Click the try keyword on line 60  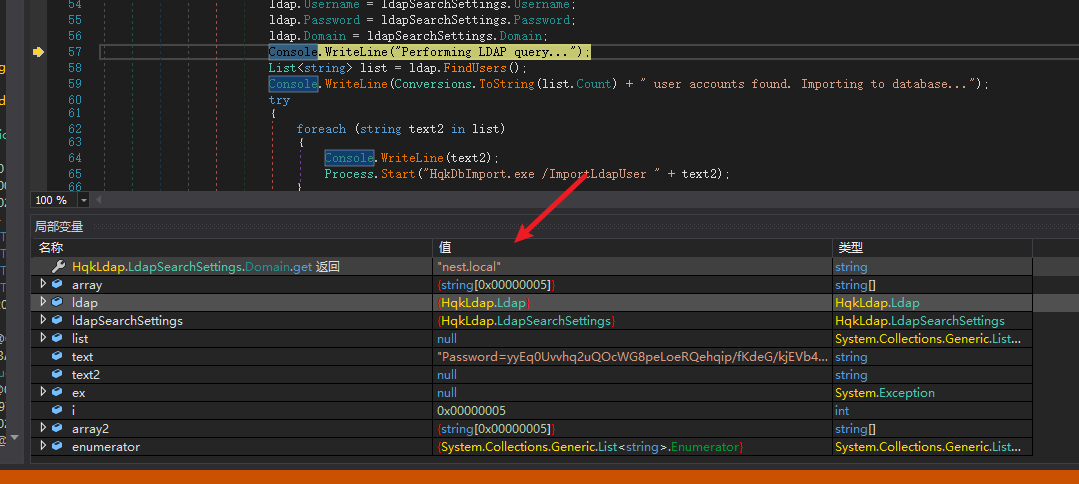pos(279,100)
